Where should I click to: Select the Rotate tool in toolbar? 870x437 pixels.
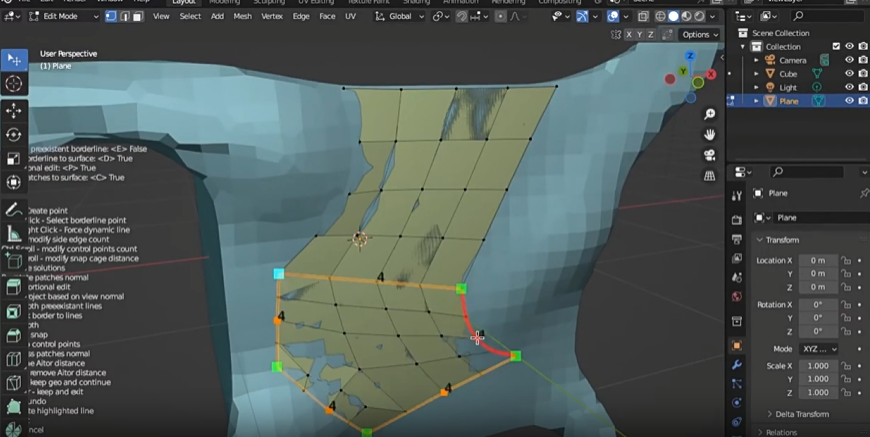tap(14, 135)
